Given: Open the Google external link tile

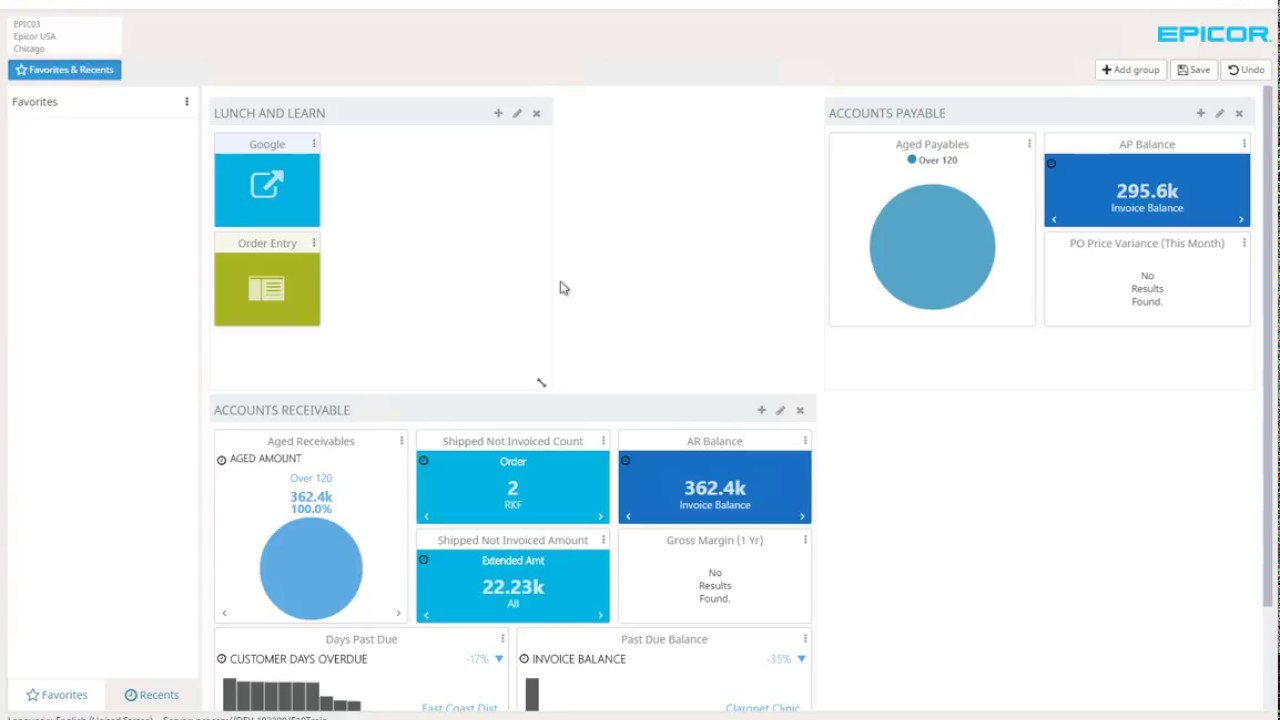Looking at the screenshot, I should [x=267, y=190].
